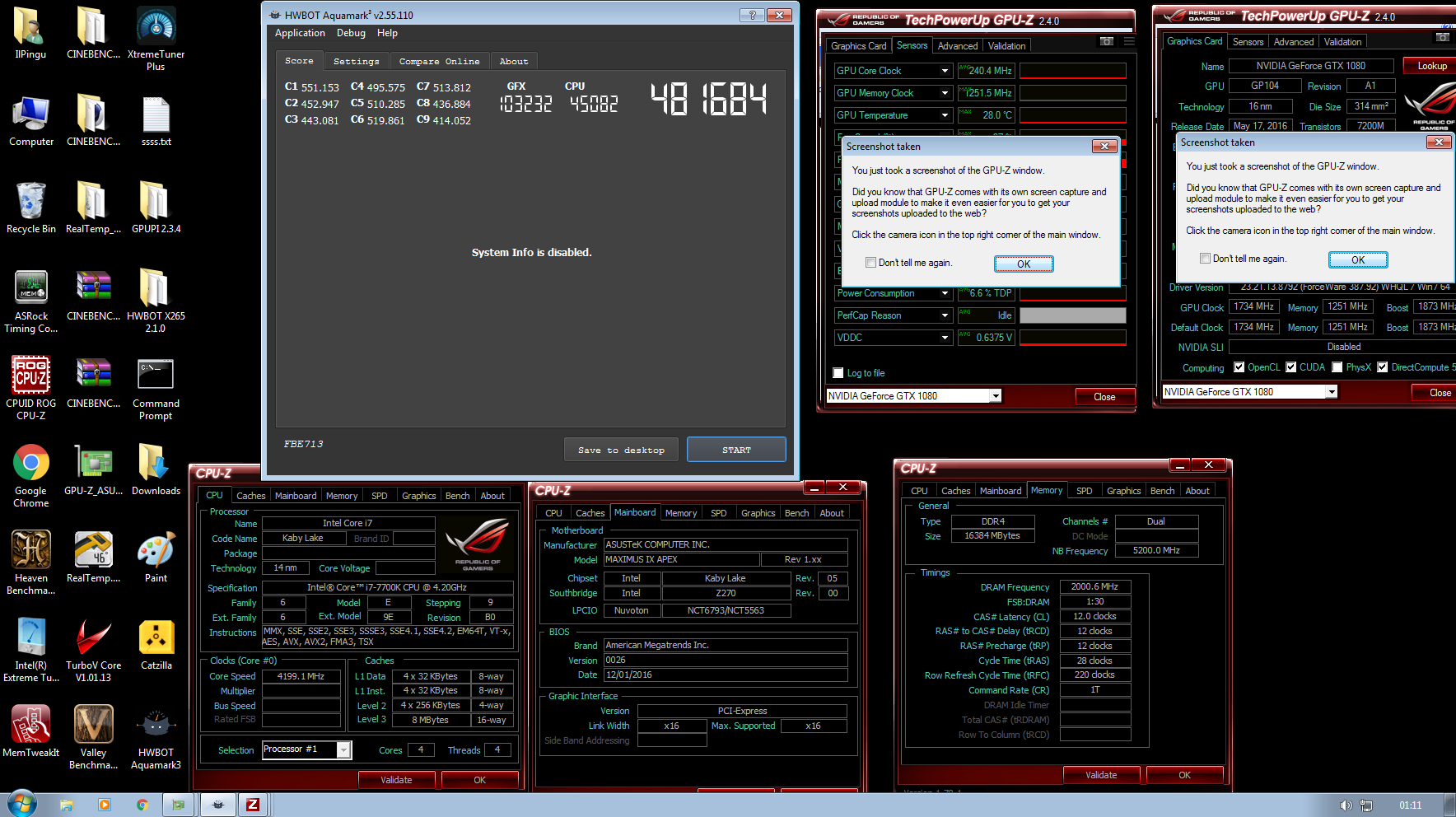Screen dimensions: 1456x817
Task: Open the Downloads folder icon
Action: click(x=156, y=470)
